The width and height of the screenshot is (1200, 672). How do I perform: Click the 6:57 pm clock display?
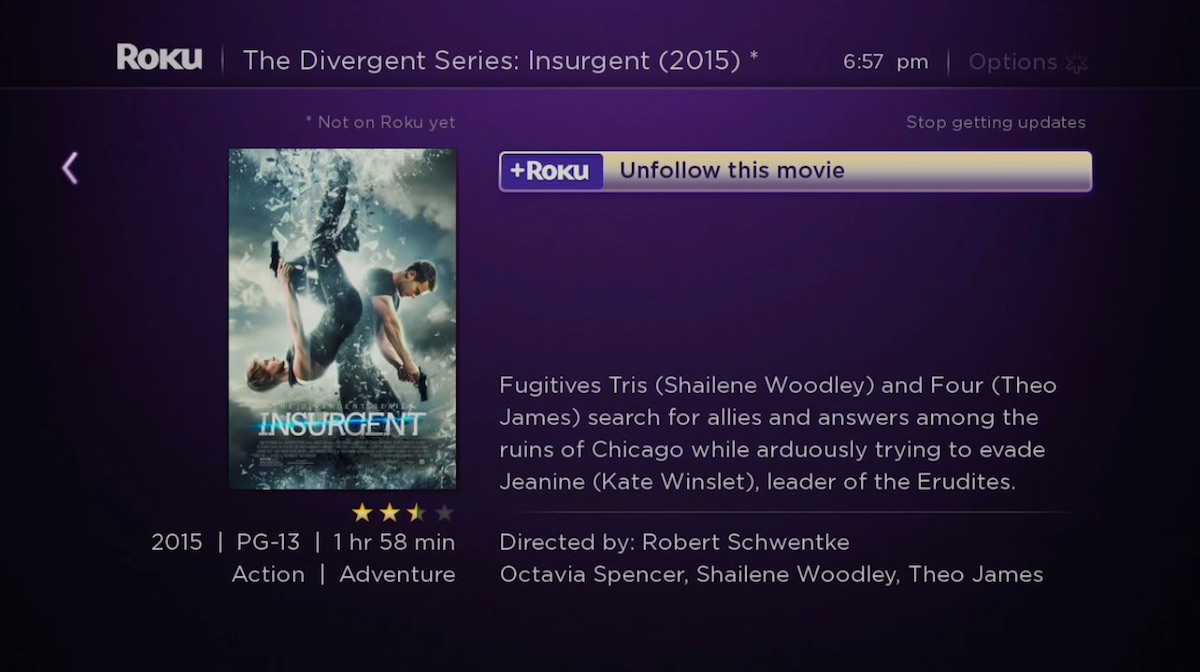tap(885, 62)
